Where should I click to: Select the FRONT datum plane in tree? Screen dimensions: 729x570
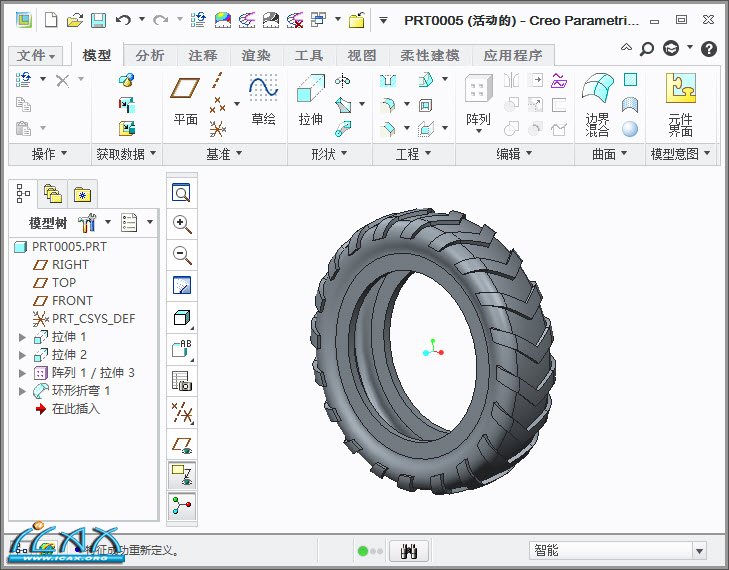pos(72,301)
